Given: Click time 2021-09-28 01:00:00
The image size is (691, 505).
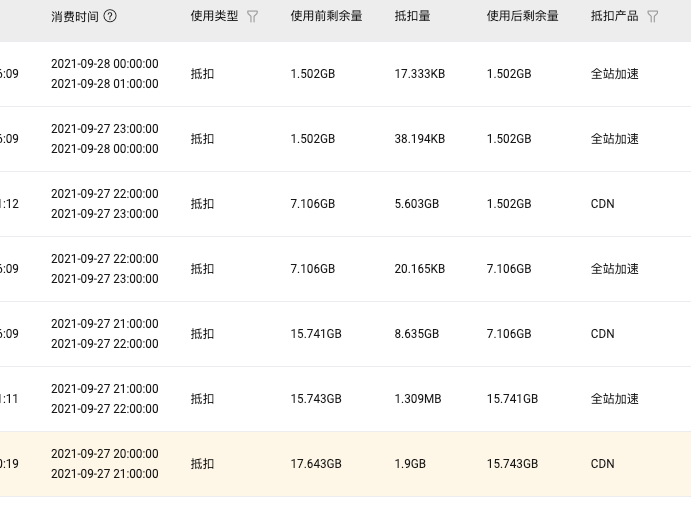Looking at the screenshot, I should pos(105,84).
